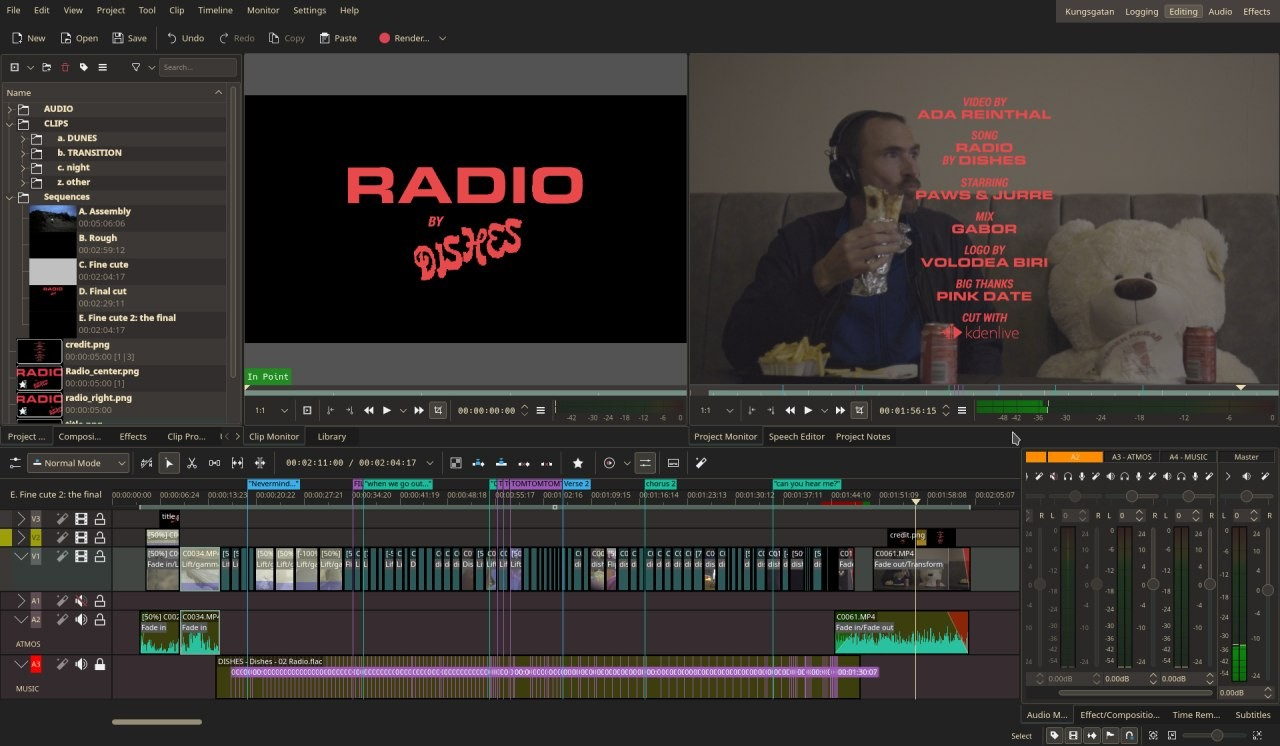Expand the AUDIO folder in project bin

tap(11, 109)
